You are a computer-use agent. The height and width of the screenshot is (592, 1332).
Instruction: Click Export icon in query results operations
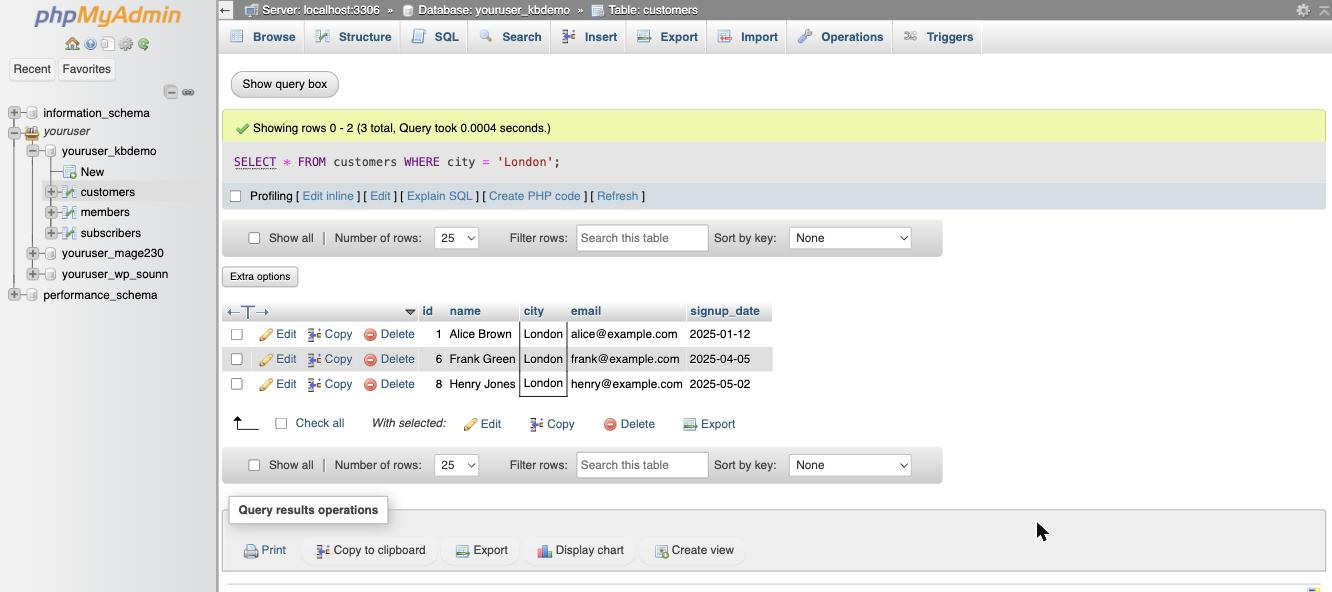[x=462, y=551]
